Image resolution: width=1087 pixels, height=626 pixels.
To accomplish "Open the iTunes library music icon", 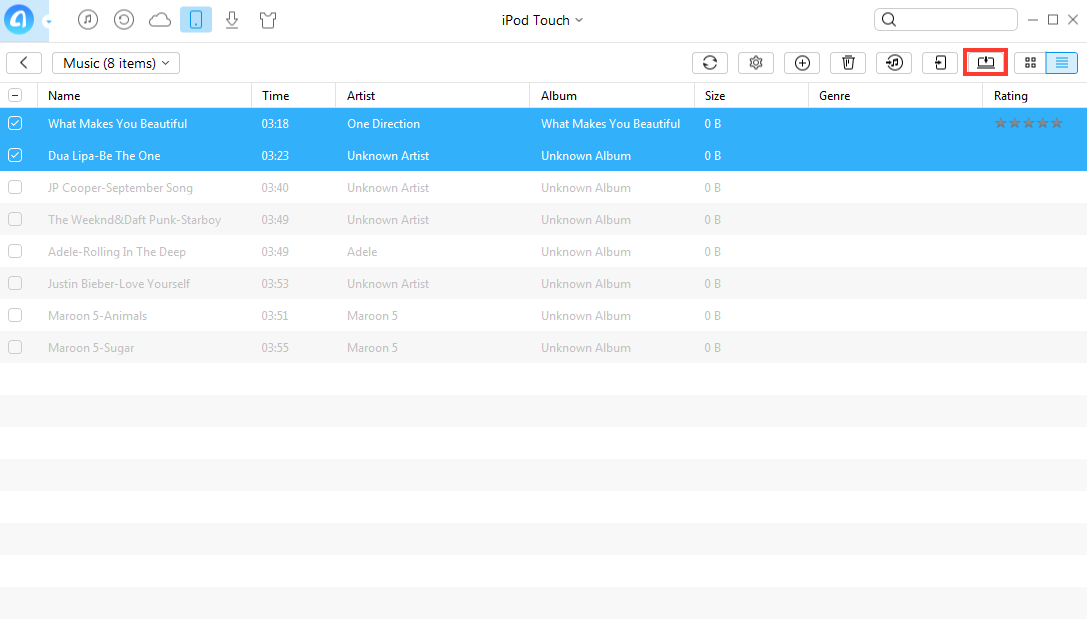I will pos(87,20).
